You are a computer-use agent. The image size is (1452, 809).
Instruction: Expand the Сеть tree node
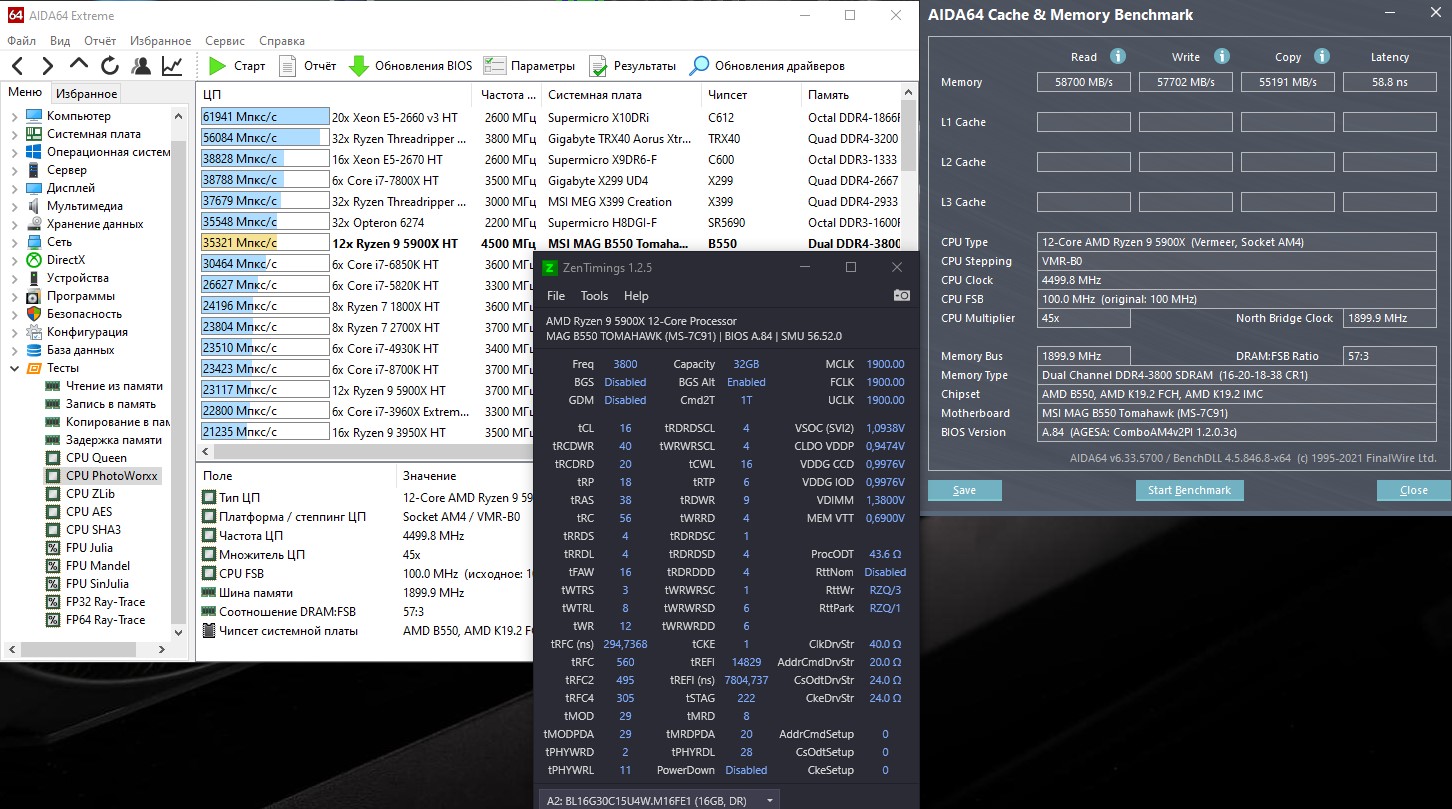[x=15, y=242]
